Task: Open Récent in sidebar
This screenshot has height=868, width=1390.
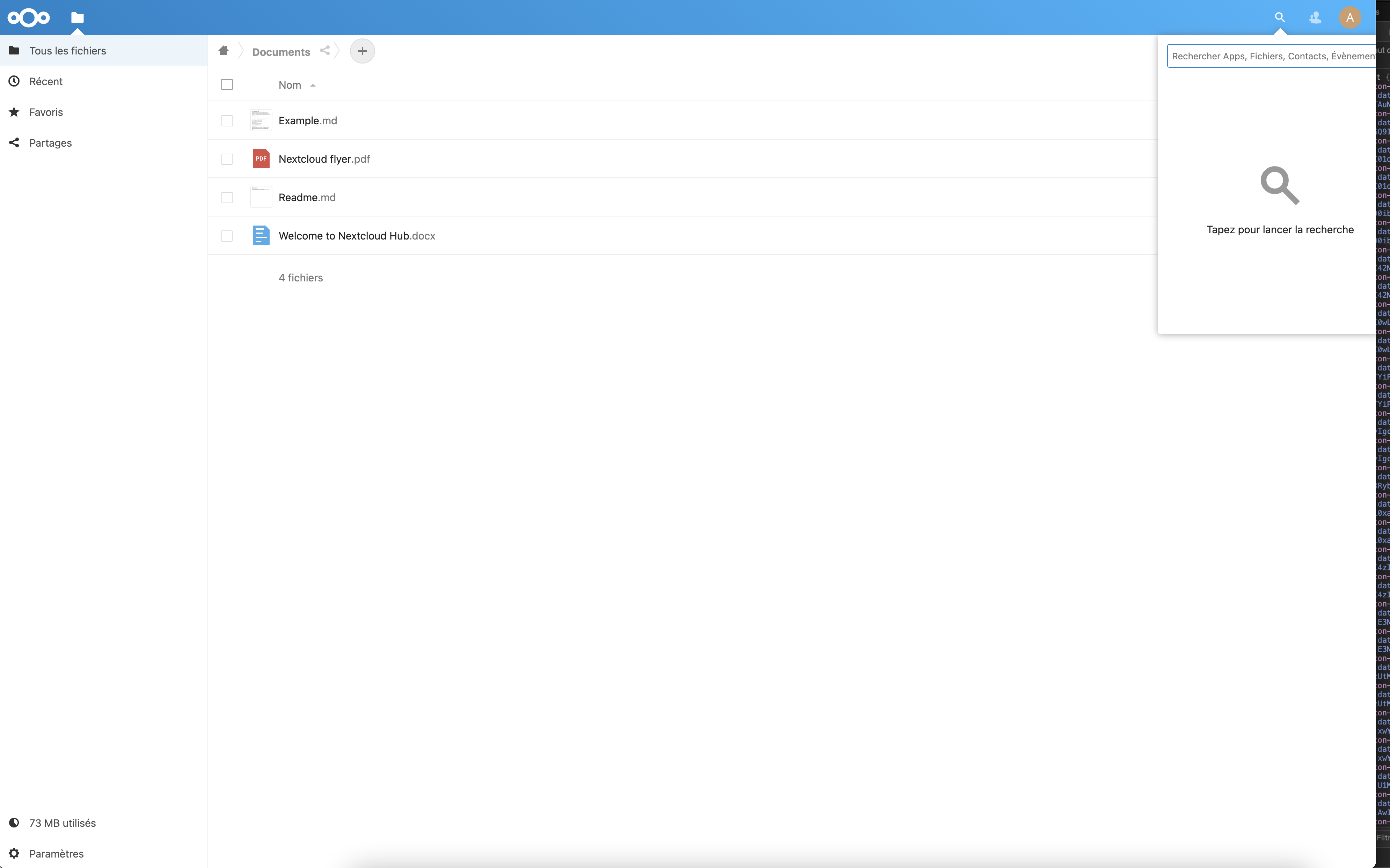Action: point(46,81)
